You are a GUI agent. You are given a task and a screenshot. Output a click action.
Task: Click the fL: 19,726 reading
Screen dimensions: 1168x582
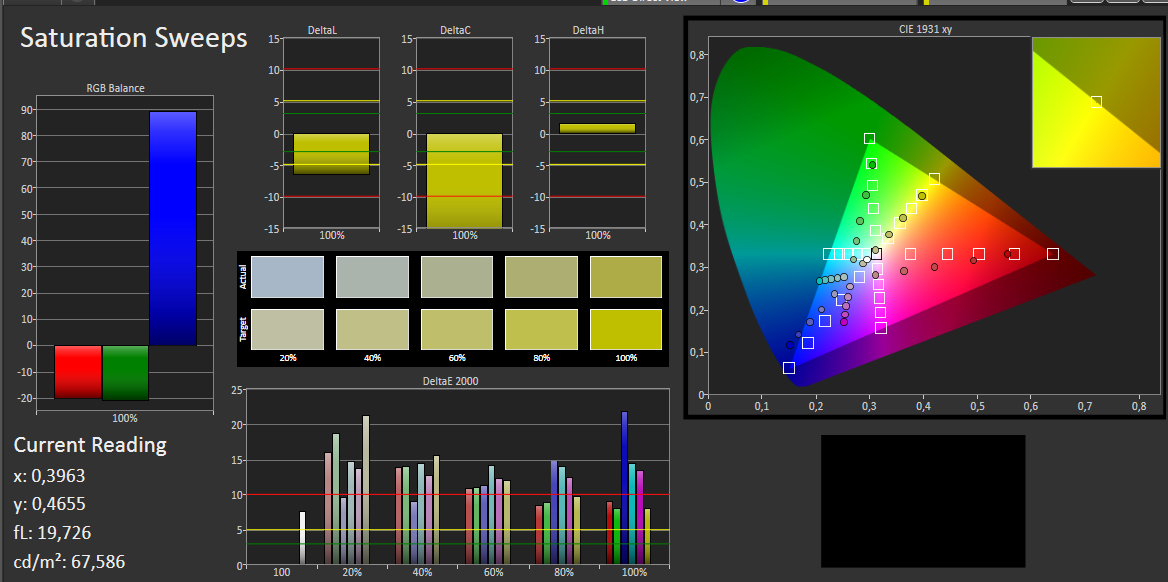[52, 533]
